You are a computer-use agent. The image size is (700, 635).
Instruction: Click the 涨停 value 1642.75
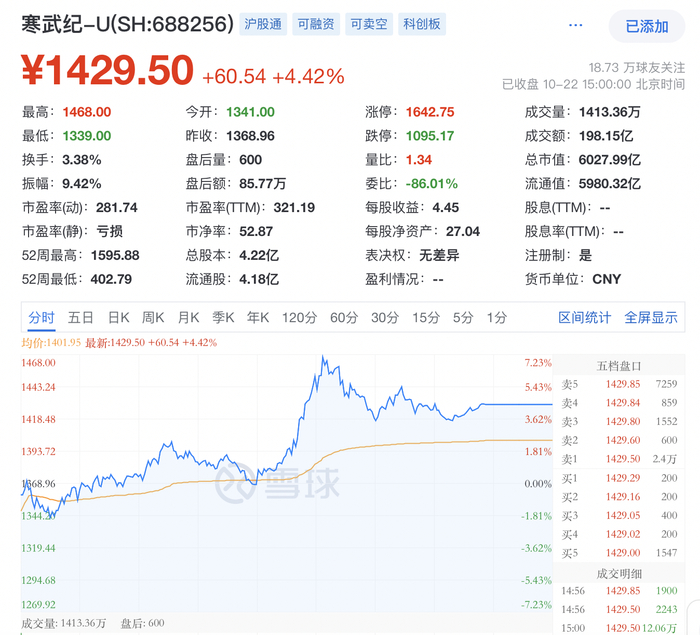click(x=430, y=112)
